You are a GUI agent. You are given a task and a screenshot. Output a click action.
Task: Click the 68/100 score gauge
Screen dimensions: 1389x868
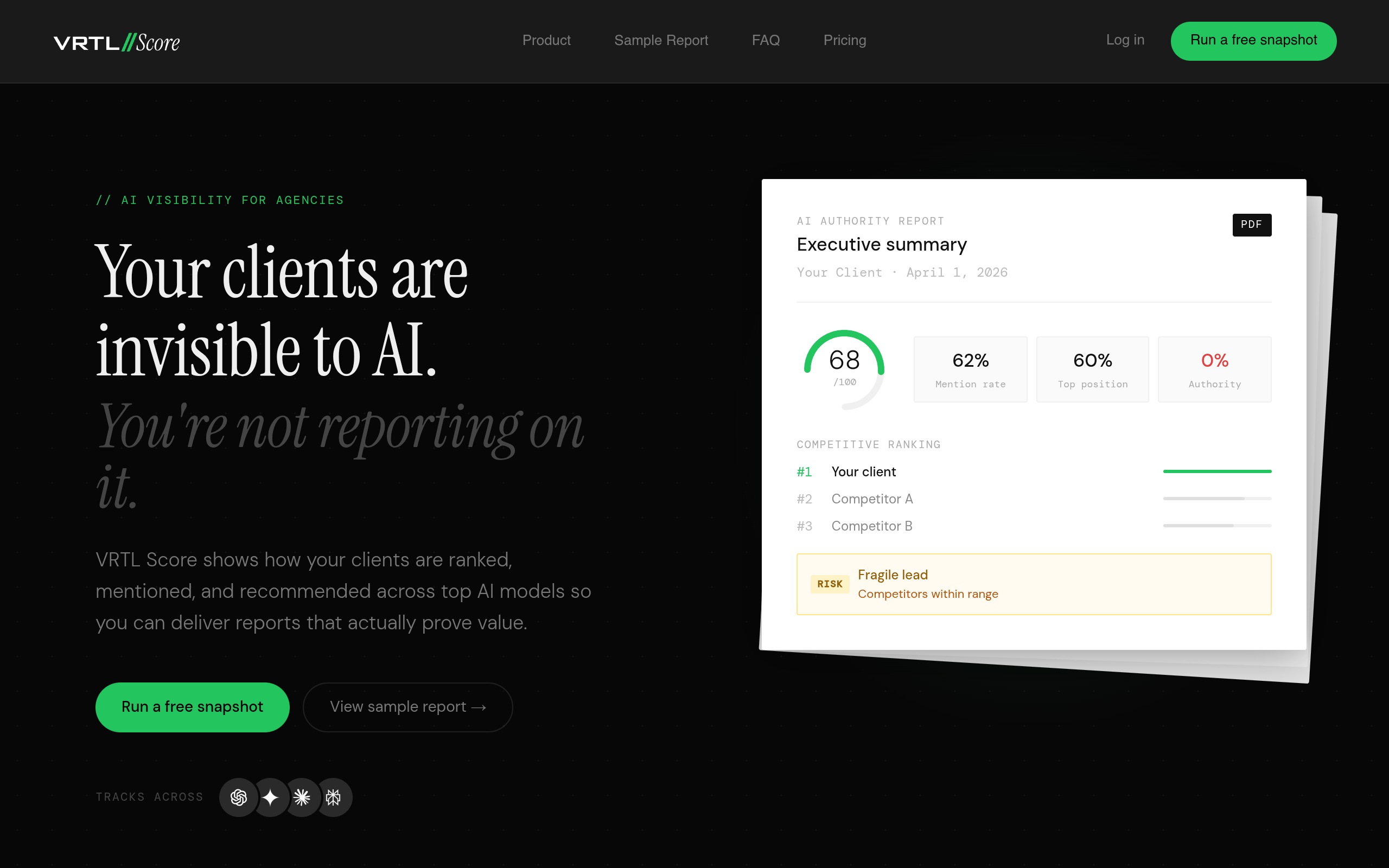pos(844,369)
